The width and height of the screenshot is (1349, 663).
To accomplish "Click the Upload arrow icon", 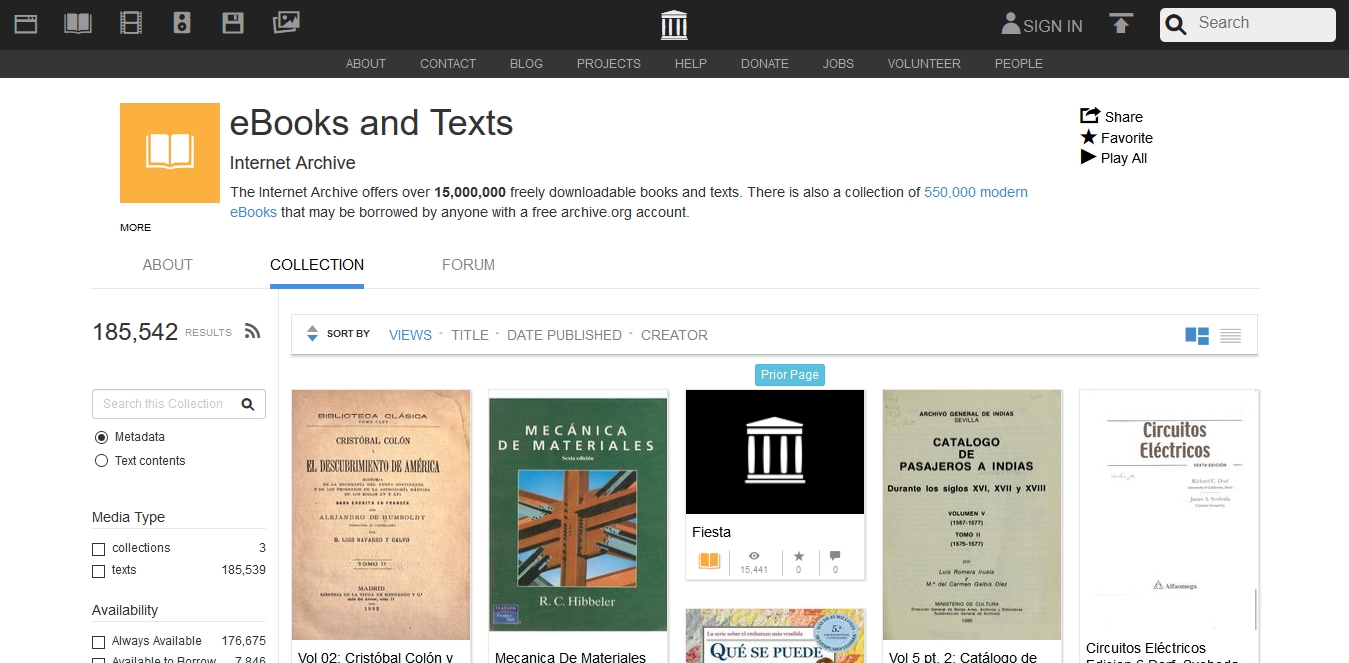I will coord(1121,24).
